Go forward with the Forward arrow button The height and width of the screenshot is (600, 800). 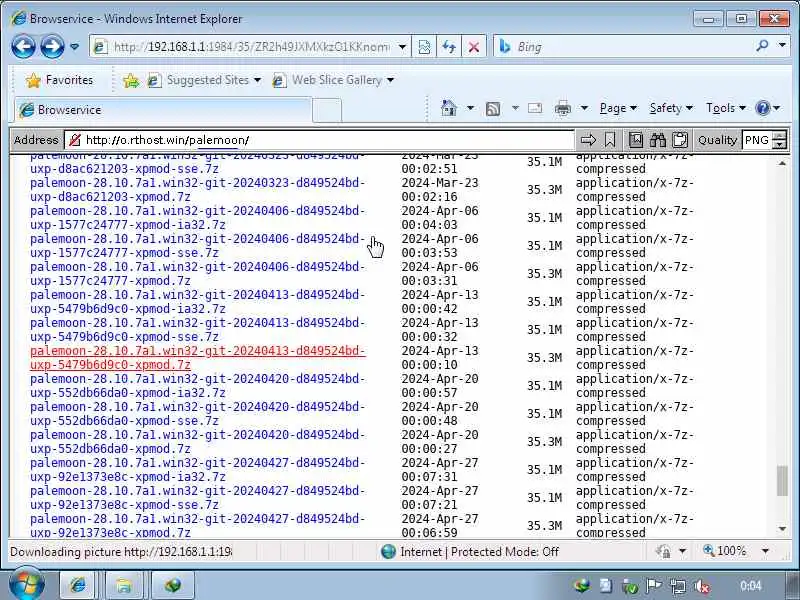click(52, 47)
